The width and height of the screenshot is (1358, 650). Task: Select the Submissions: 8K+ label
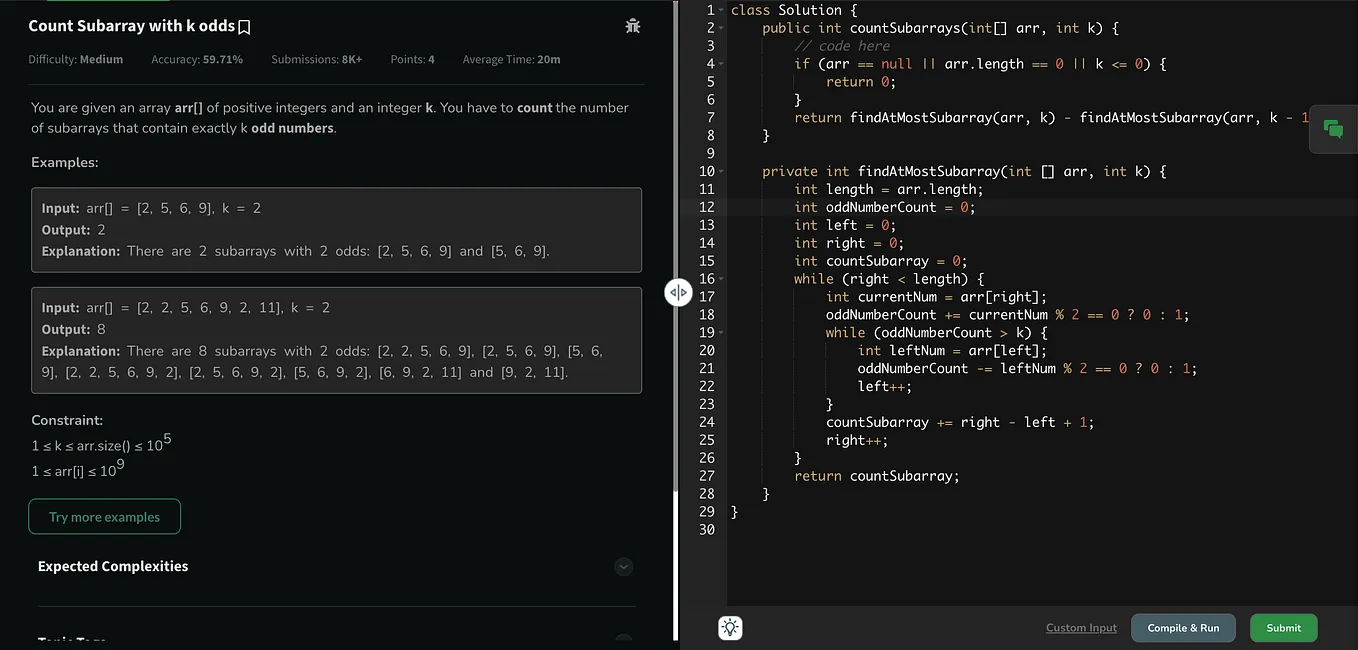coord(317,60)
